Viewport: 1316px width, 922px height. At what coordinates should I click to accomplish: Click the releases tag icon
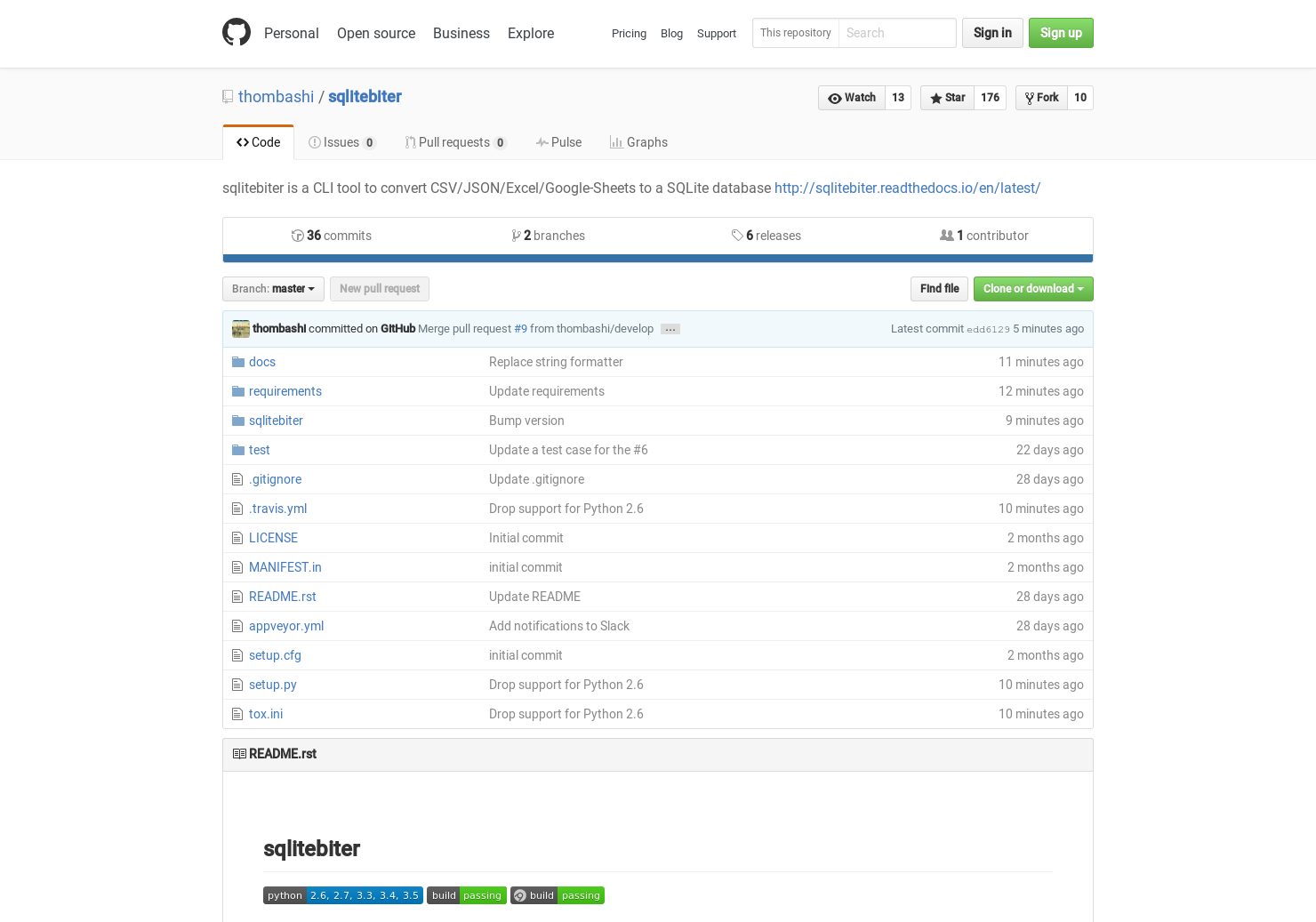click(737, 236)
